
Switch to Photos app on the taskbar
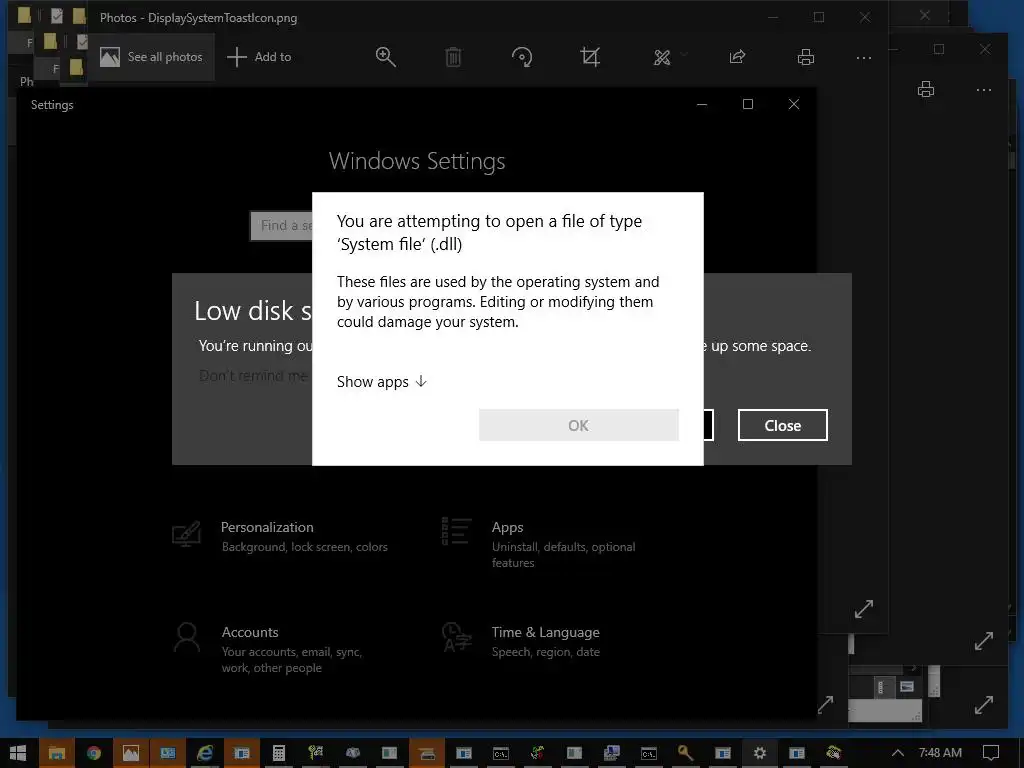pyautogui.click(x=131, y=753)
